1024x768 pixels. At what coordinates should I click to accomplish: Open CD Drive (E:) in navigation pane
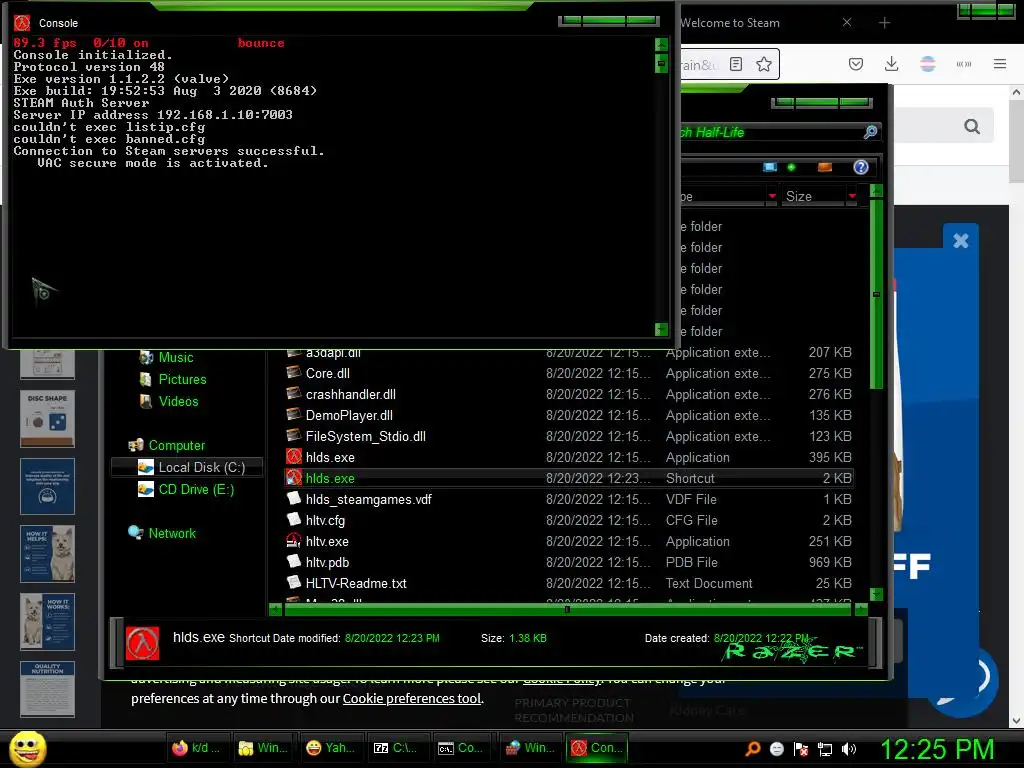(196, 489)
